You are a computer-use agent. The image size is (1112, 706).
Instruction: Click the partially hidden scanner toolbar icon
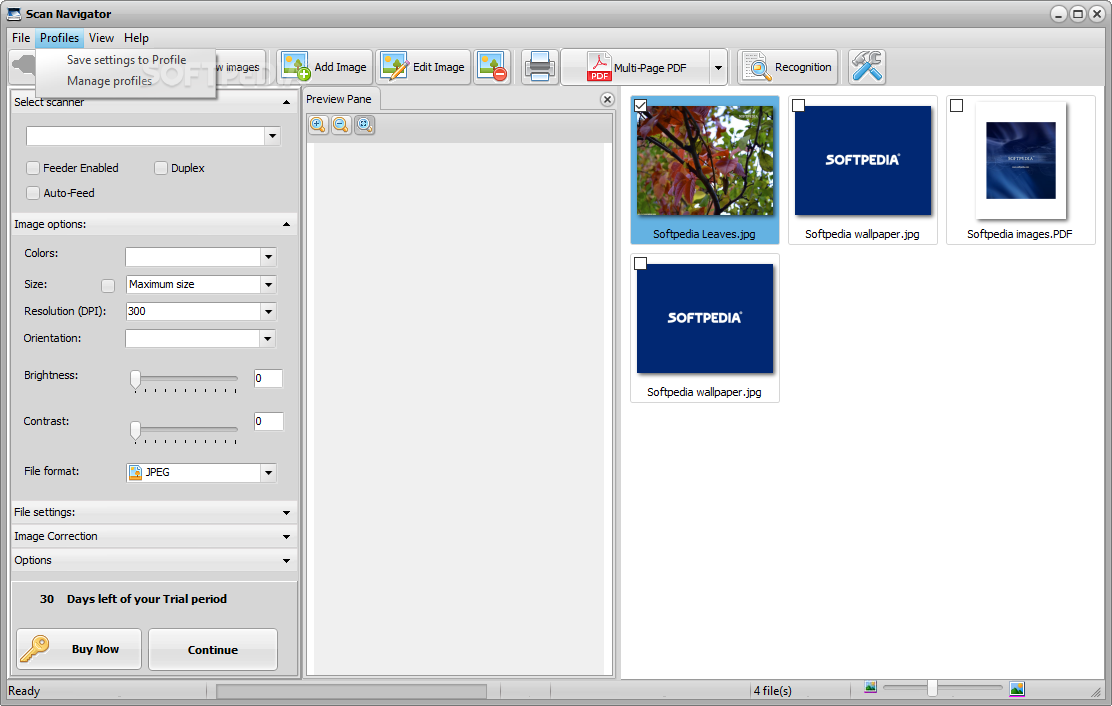click(x=23, y=66)
